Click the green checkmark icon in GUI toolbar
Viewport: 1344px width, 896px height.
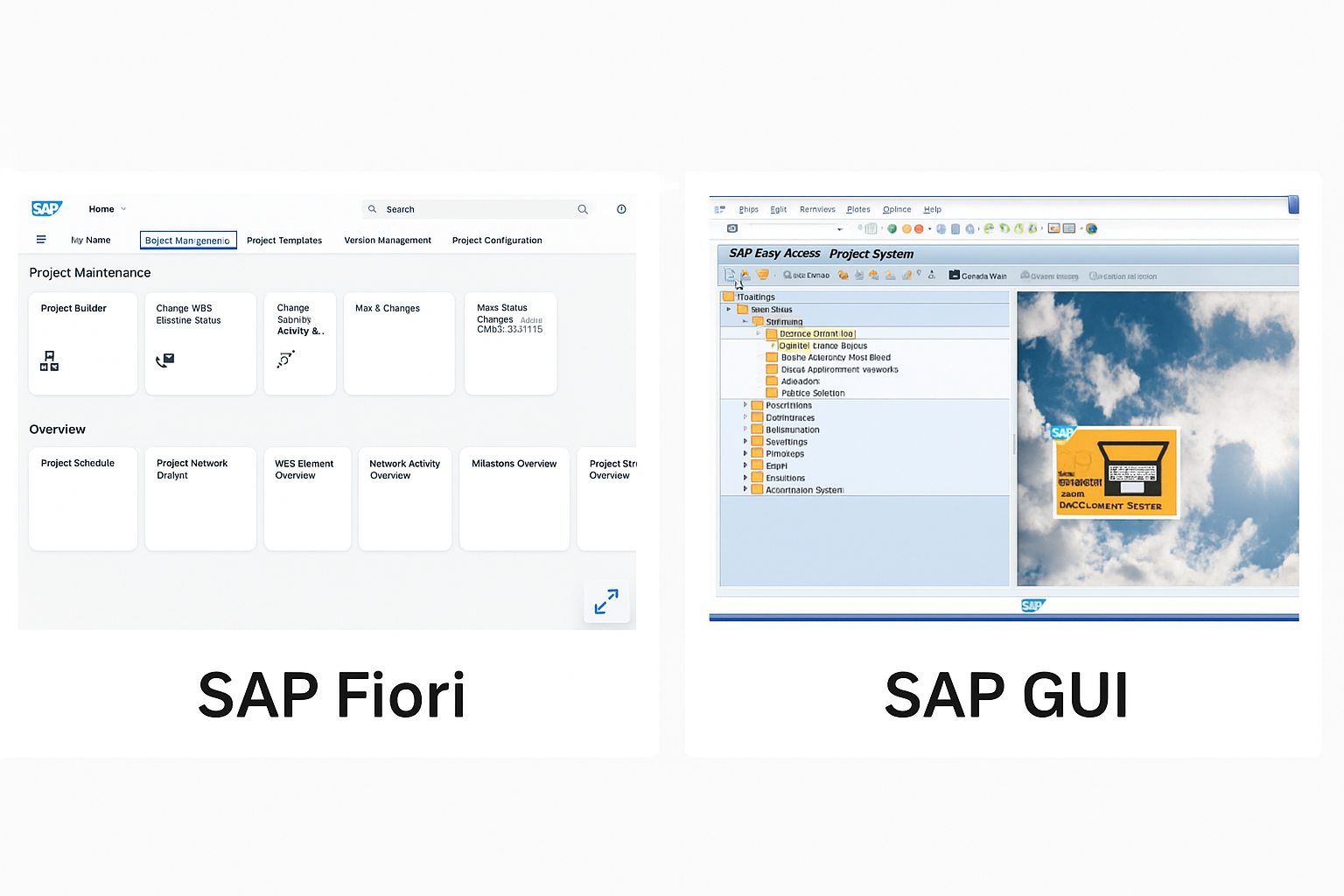pos(892,228)
